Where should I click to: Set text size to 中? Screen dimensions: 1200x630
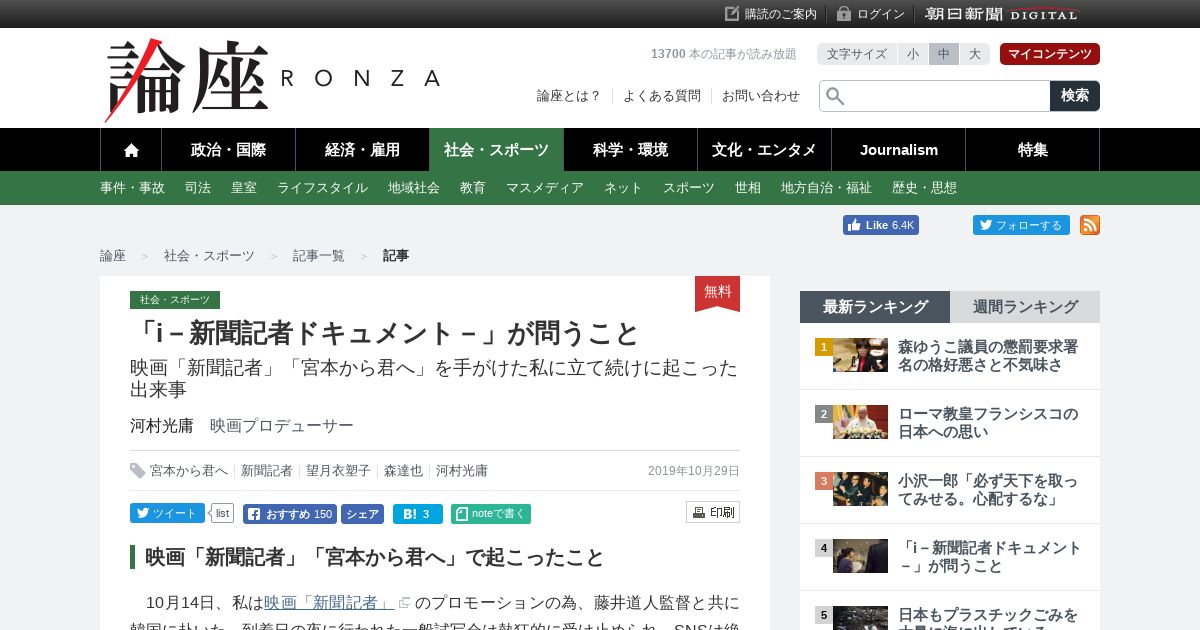(x=944, y=54)
